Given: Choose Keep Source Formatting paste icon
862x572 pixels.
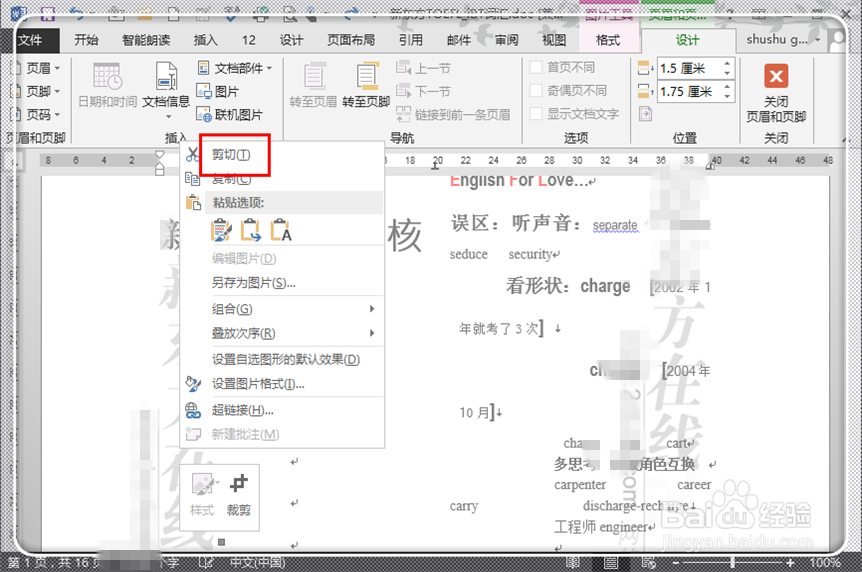Looking at the screenshot, I should (222, 230).
